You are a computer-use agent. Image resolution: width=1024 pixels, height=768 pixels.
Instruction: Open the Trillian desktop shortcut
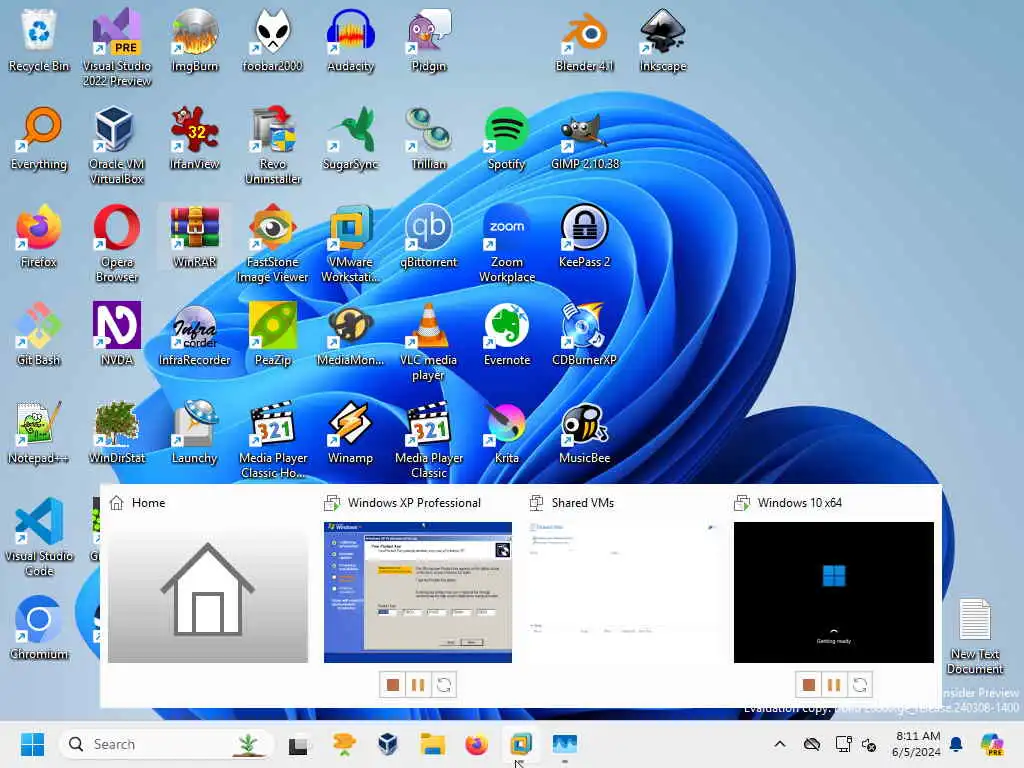tap(428, 138)
